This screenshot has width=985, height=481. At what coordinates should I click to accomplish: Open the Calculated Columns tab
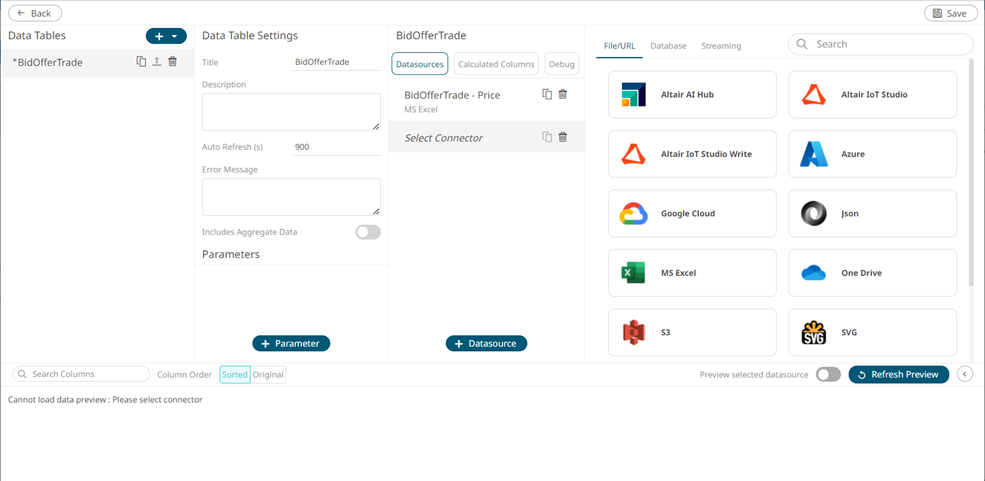pos(496,64)
